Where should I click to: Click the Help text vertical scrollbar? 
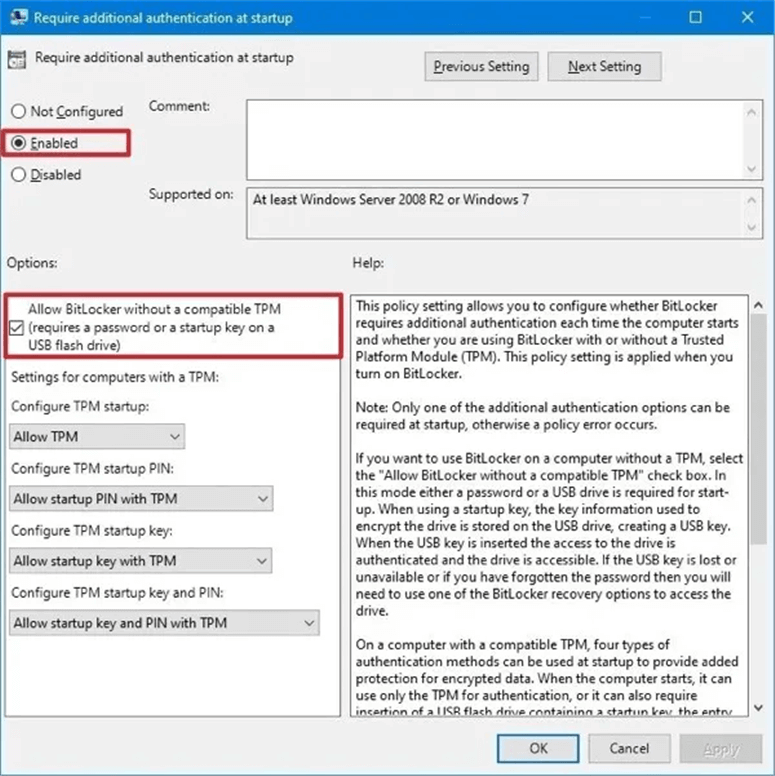[x=756, y=500]
